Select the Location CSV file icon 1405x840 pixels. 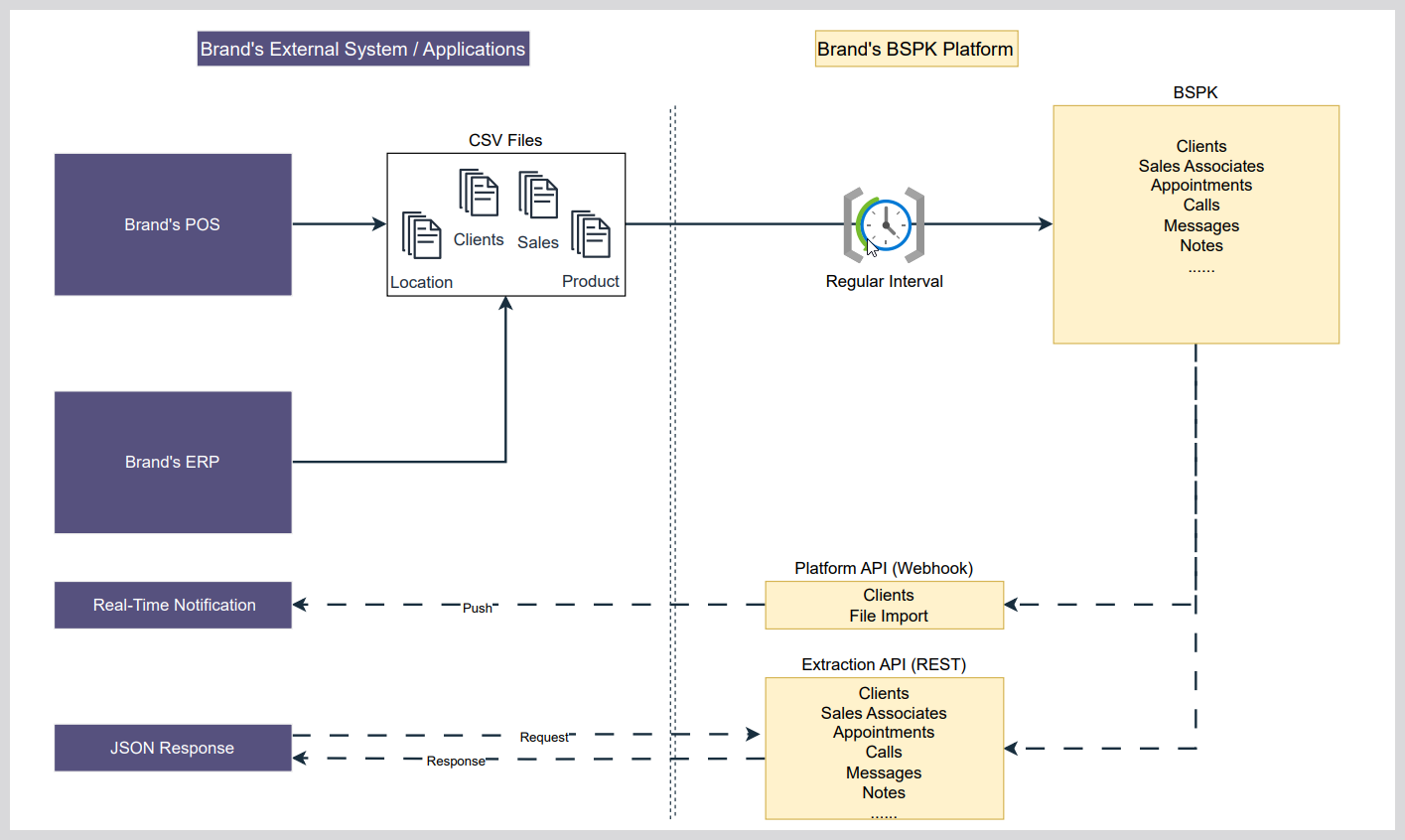pos(421,236)
